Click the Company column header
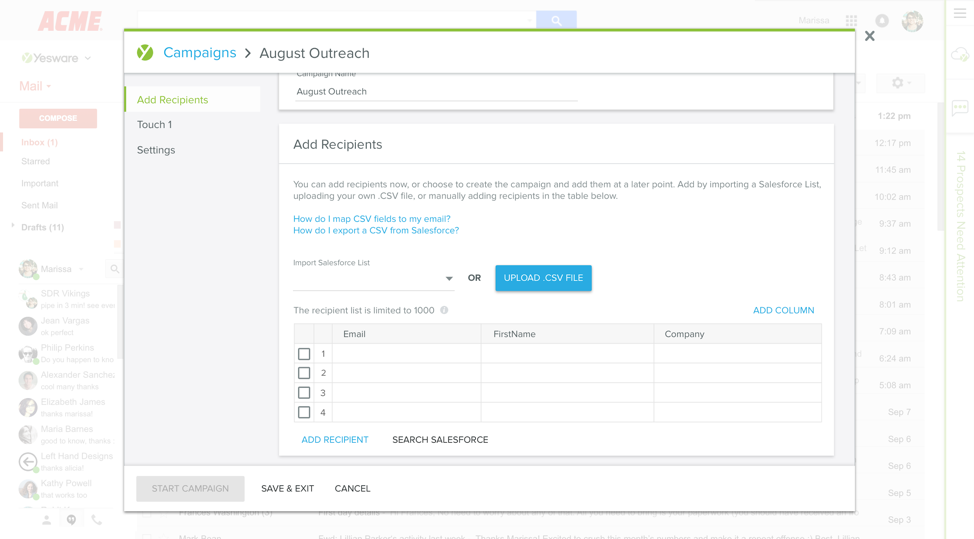974x539 pixels. pyautogui.click(x=737, y=334)
